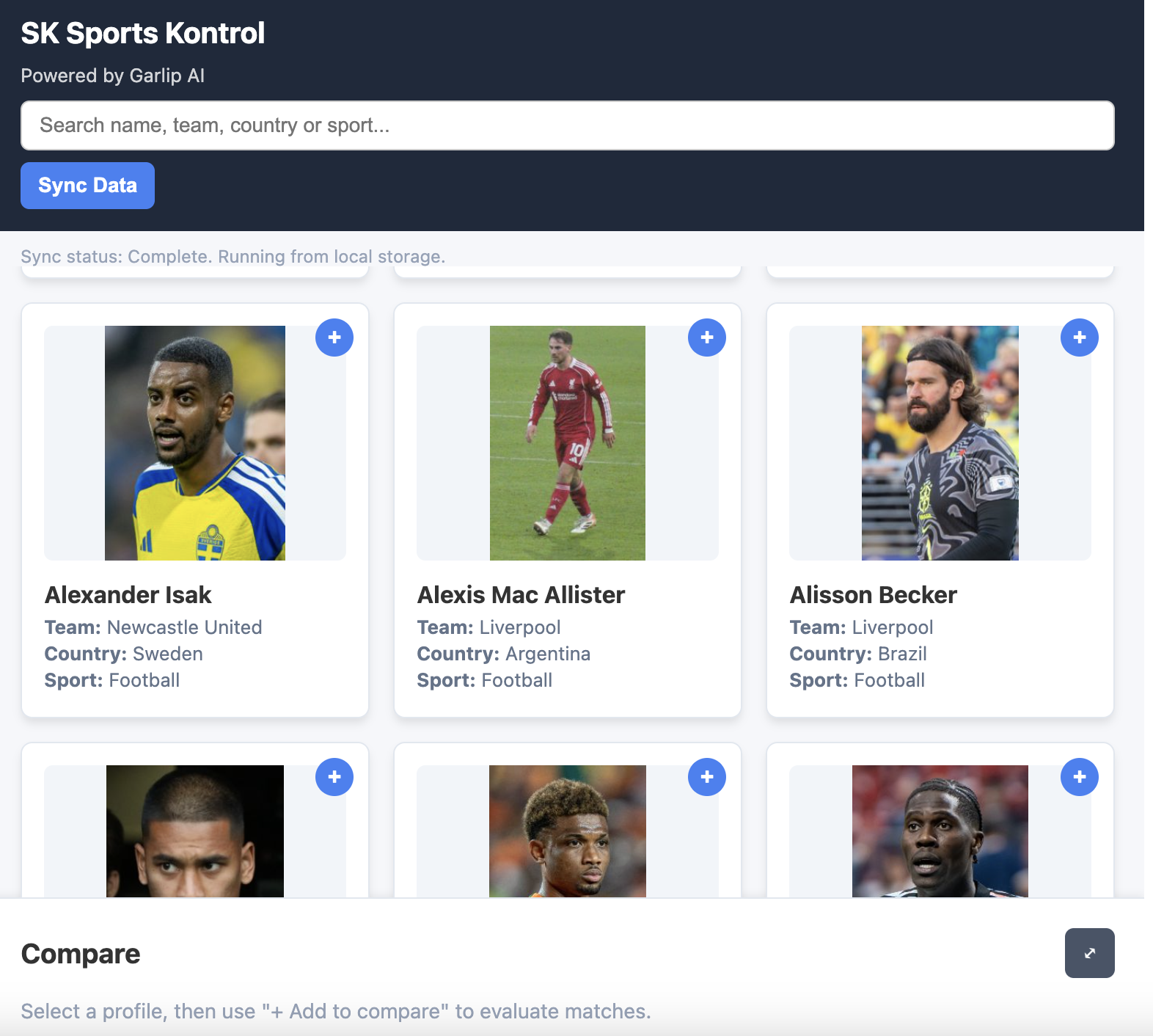1153x1036 pixels.
Task: Expand the Compare panel with arrow icon
Action: pyautogui.click(x=1090, y=953)
